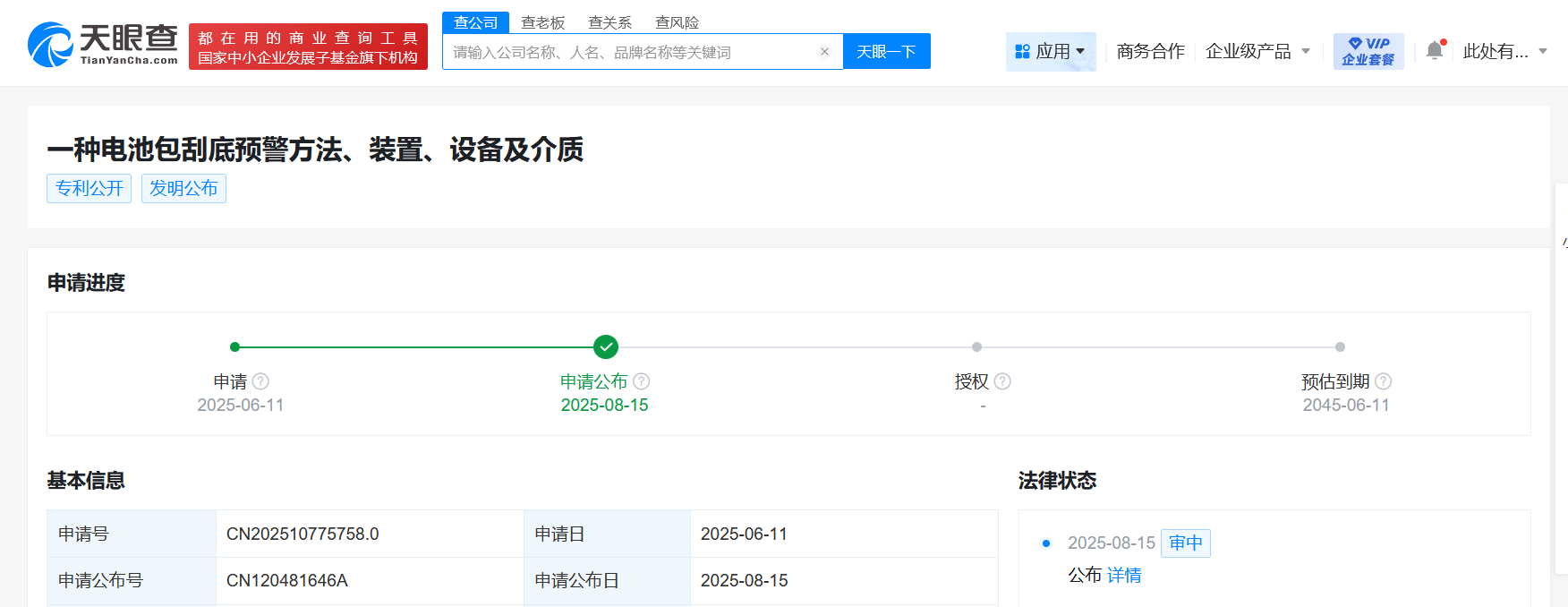Expand the 企业级产品 dropdown

coord(1257,52)
